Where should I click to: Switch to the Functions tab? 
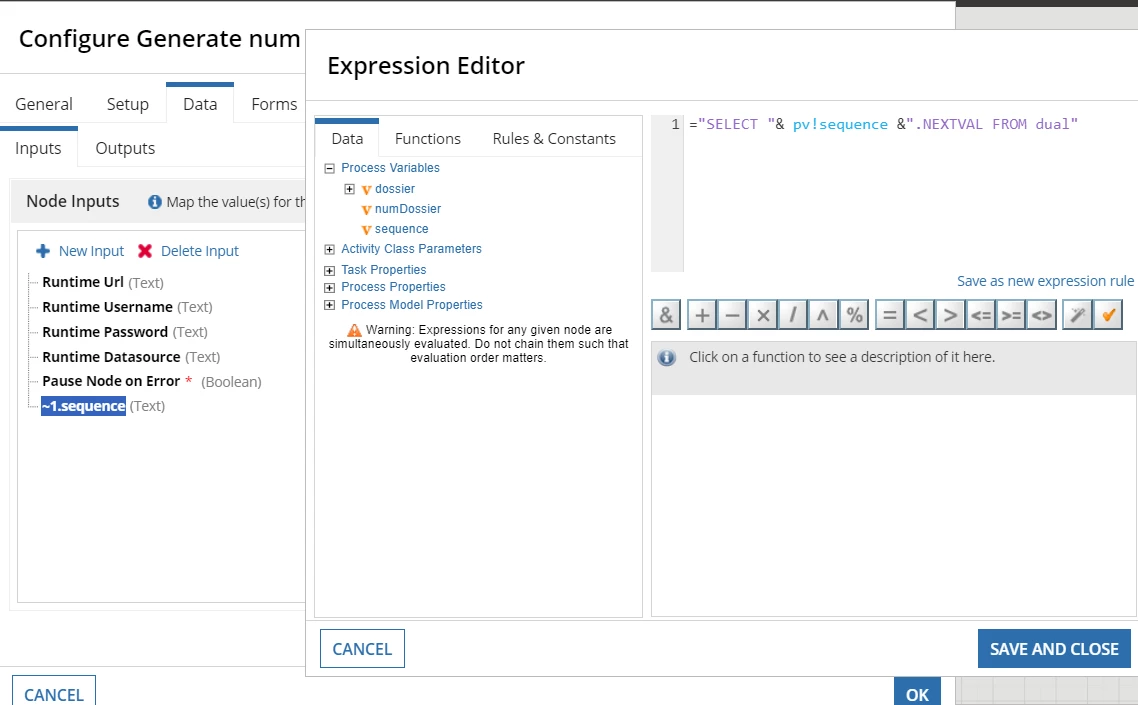[x=427, y=139]
